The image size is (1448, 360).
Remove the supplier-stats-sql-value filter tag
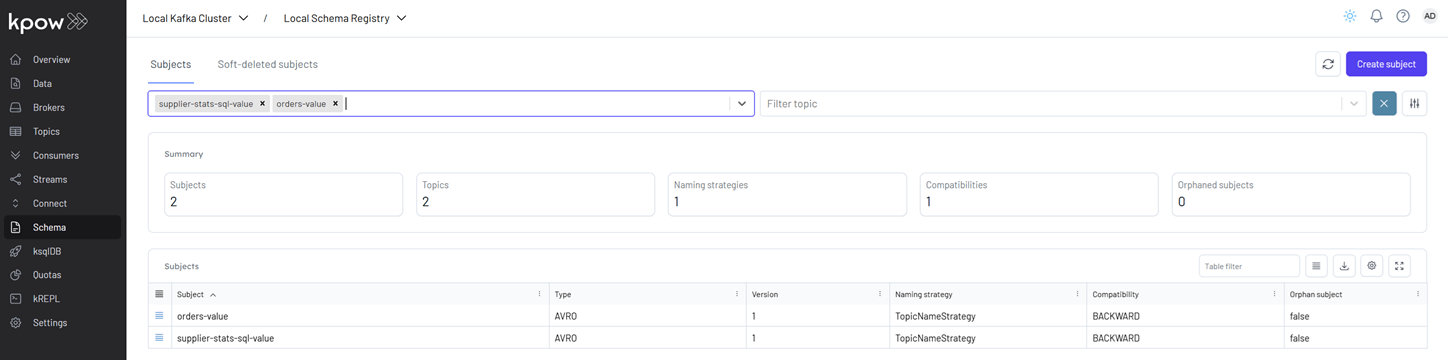click(262, 103)
